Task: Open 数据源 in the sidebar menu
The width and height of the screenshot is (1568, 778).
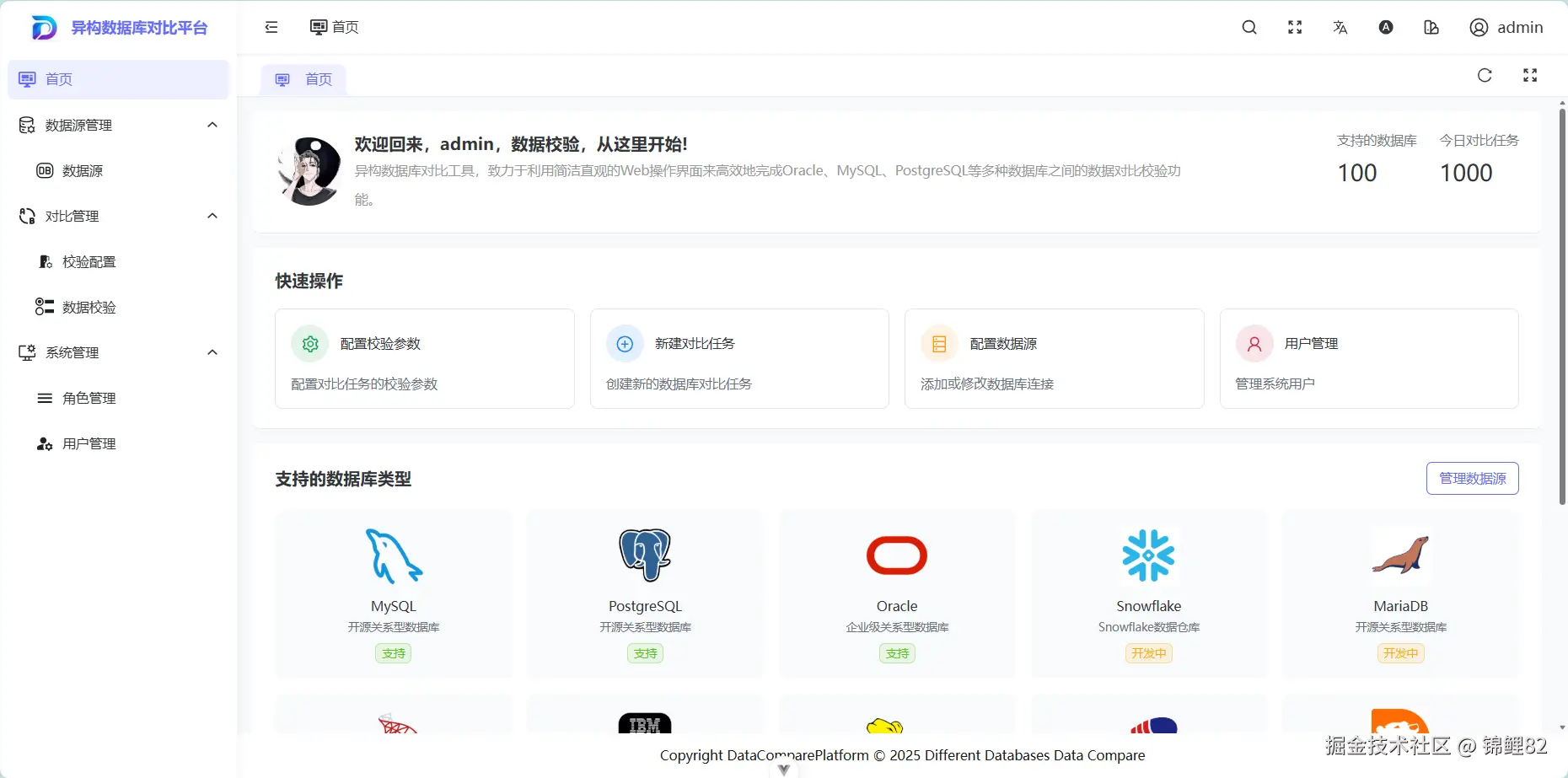Action: tap(118, 171)
